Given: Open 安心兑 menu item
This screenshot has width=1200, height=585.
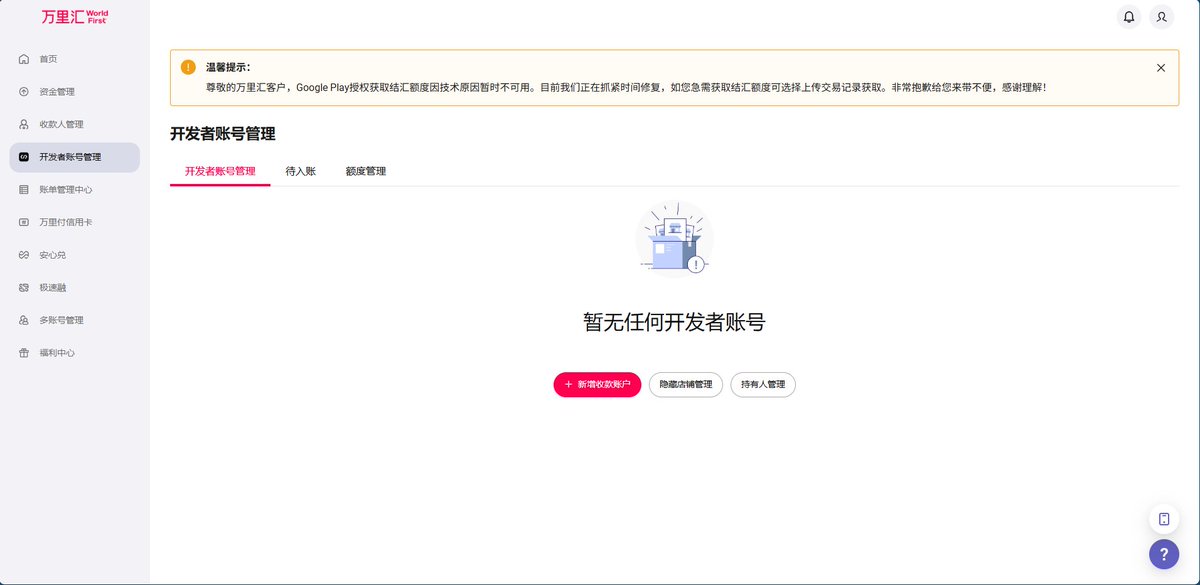Looking at the screenshot, I should [75, 255].
